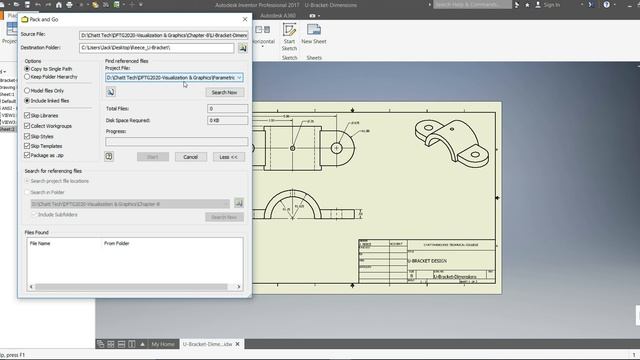Click the Horizontal ribbon tool icon
This screenshot has height=360, width=640.
[x=262, y=30]
